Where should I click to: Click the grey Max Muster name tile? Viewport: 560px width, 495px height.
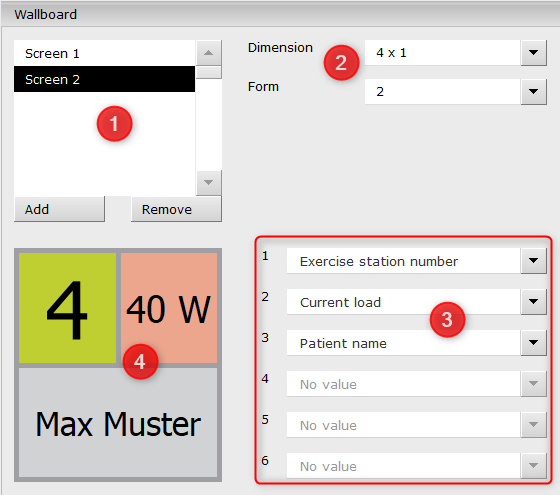pyautogui.click(x=118, y=422)
